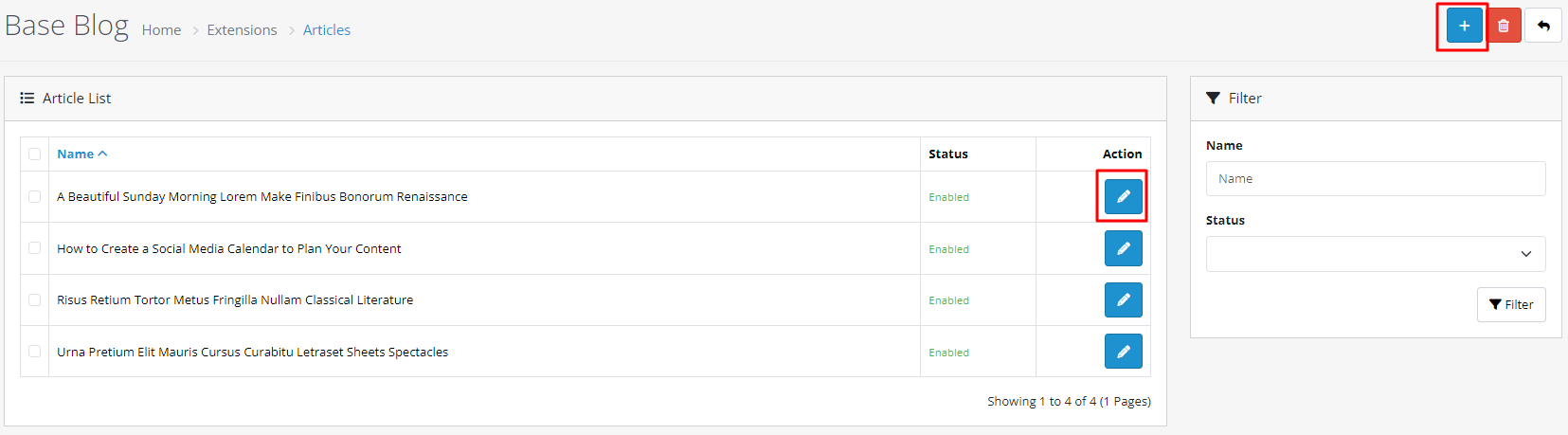Click the blue add new article button

[x=1464, y=26]
